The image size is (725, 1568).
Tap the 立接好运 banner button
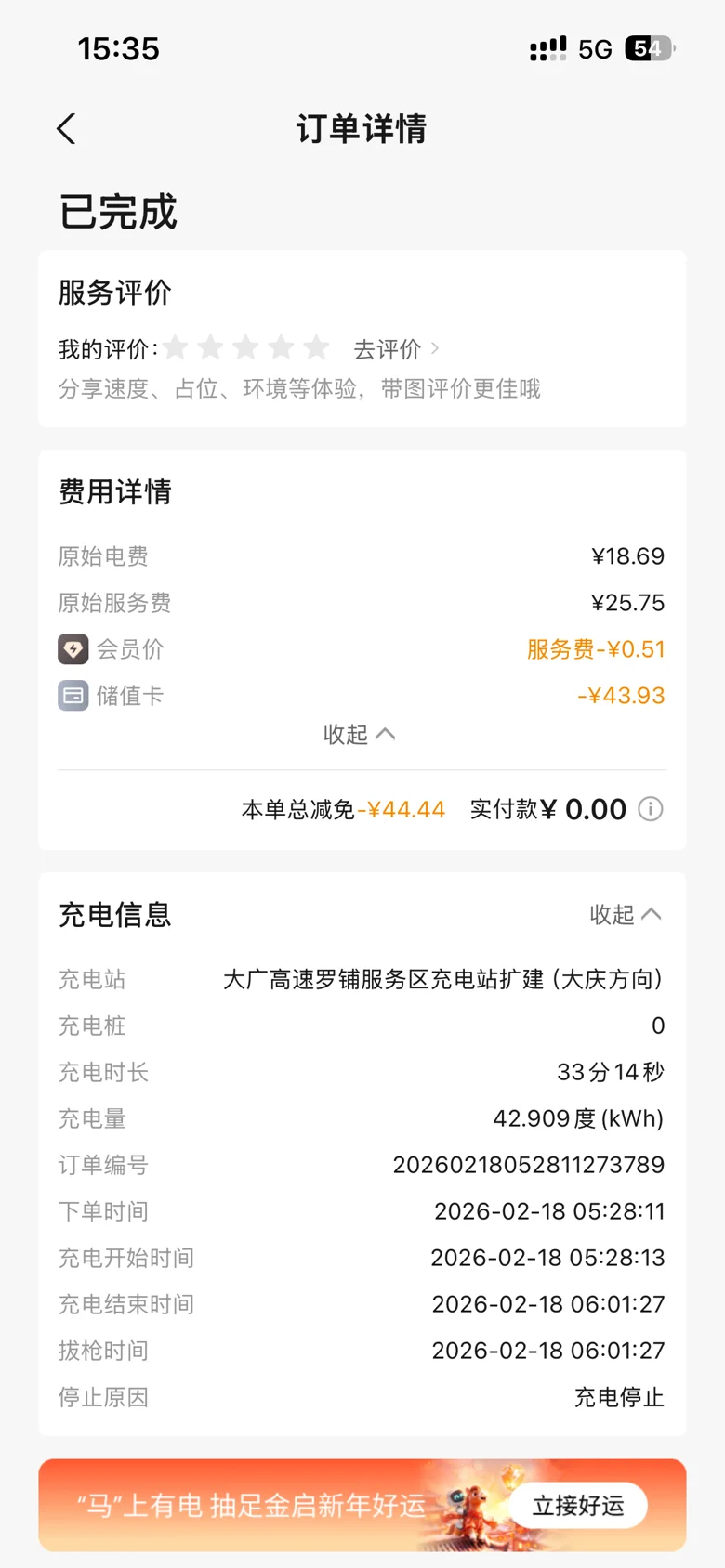click(578, 1506)
